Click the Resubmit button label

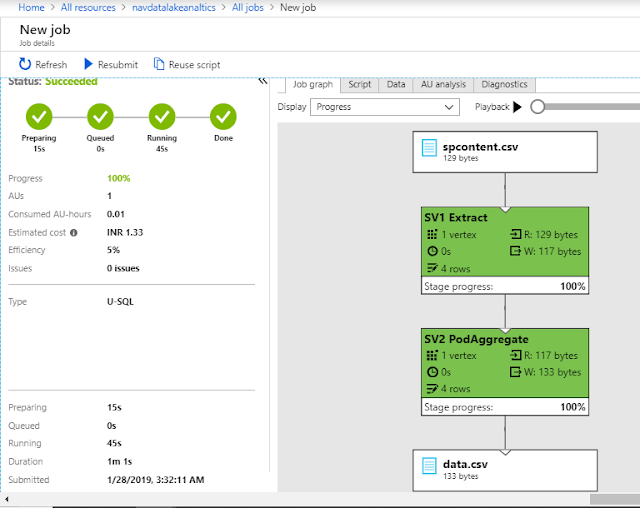click(x=118, y=64)
